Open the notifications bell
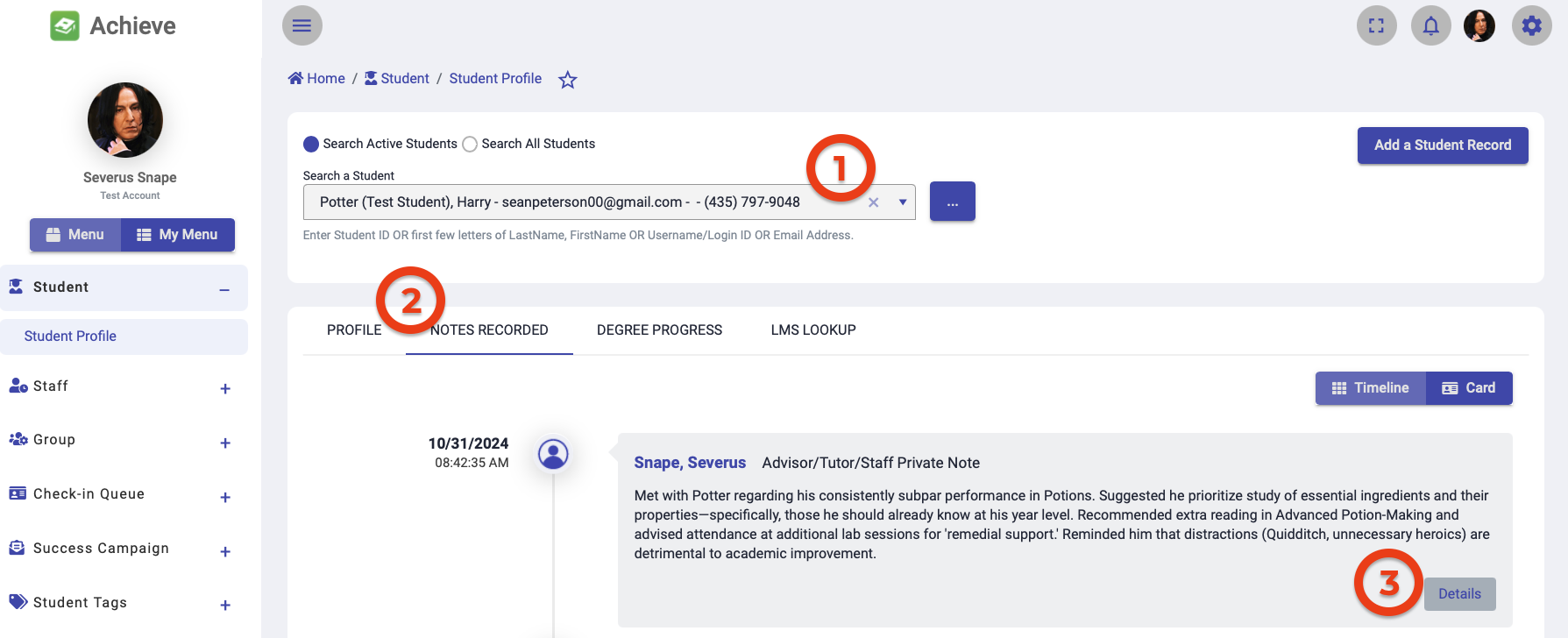Screen dimensions: 1568x638 (x=1431, y=25)
